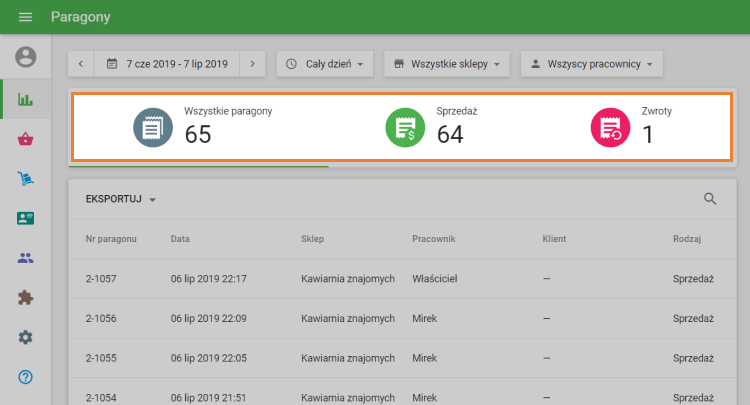This screenshot has height=405, width=750.
Task: Expand the Cały dzień time filter
Action: (x=325, y=64)
